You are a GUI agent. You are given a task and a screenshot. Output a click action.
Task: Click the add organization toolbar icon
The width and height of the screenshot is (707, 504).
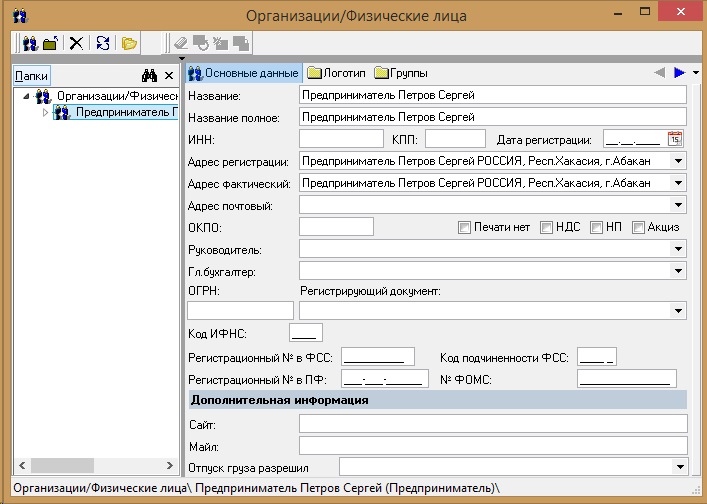click(x=30, y=43)
